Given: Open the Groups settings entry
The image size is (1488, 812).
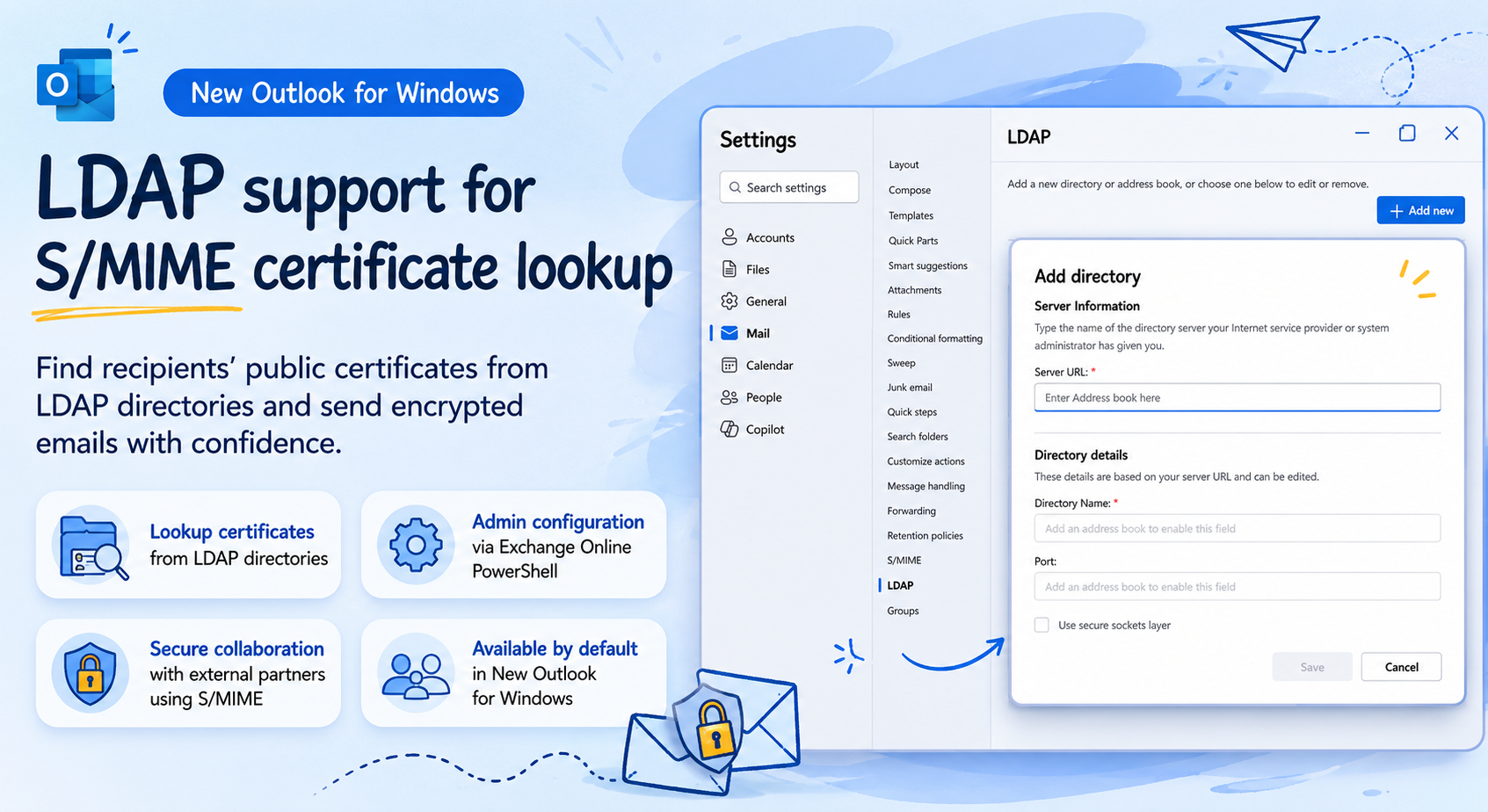Looking at the screenshot, I should [903, 611].
